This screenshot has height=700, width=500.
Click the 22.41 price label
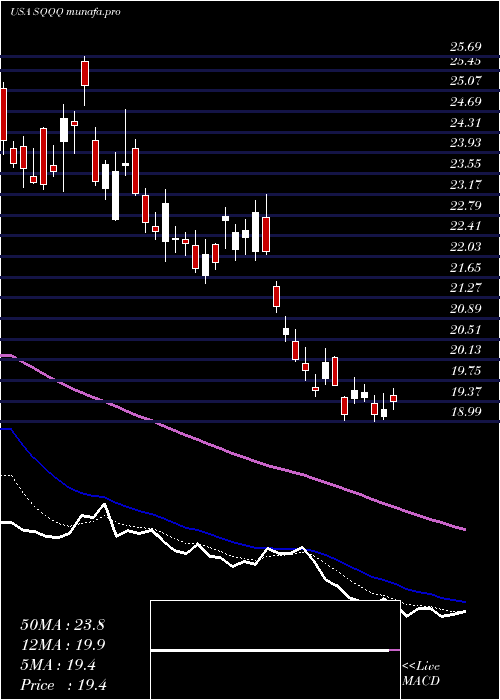click(x=465, y=226)
